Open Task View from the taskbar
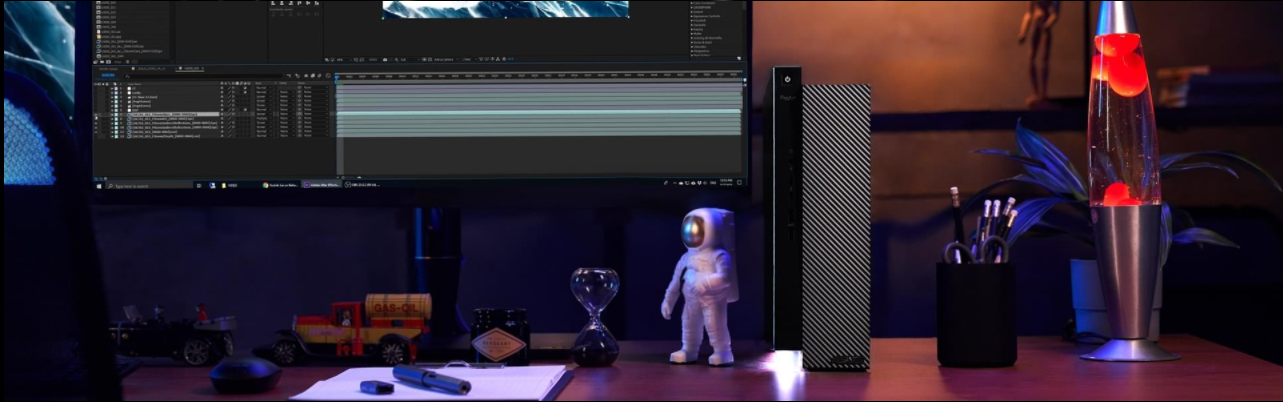The height and width of the screenshot is (402, 1283). tap(199, 185)
